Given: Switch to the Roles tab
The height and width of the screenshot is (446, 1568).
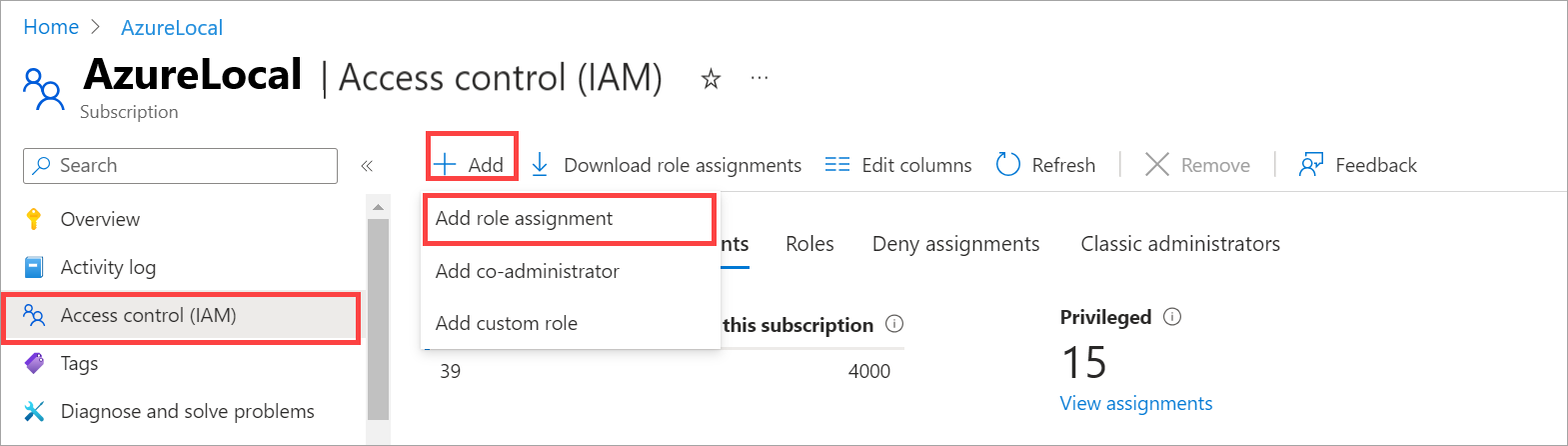Looking at the screenshot, I should click(809, 244).
